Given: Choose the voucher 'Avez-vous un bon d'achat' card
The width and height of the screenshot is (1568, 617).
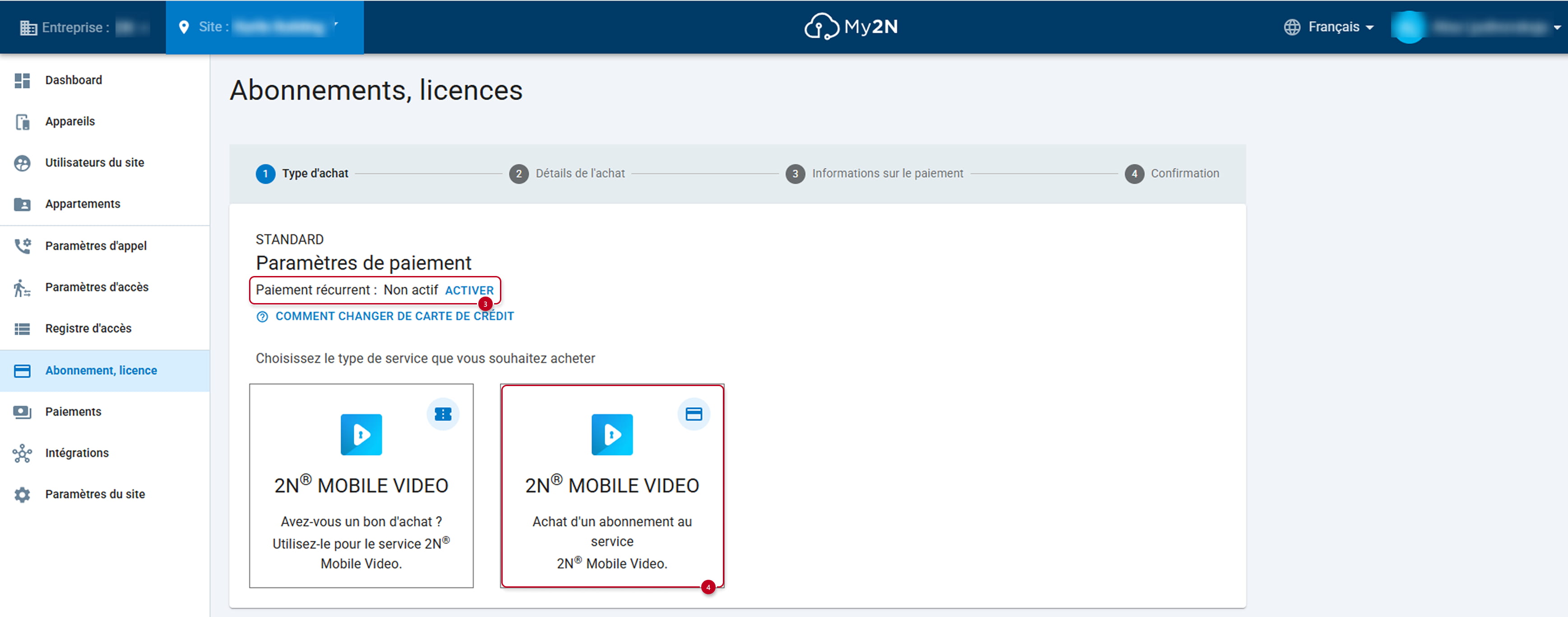Looking at the screenshot, I should coord(361,486).
